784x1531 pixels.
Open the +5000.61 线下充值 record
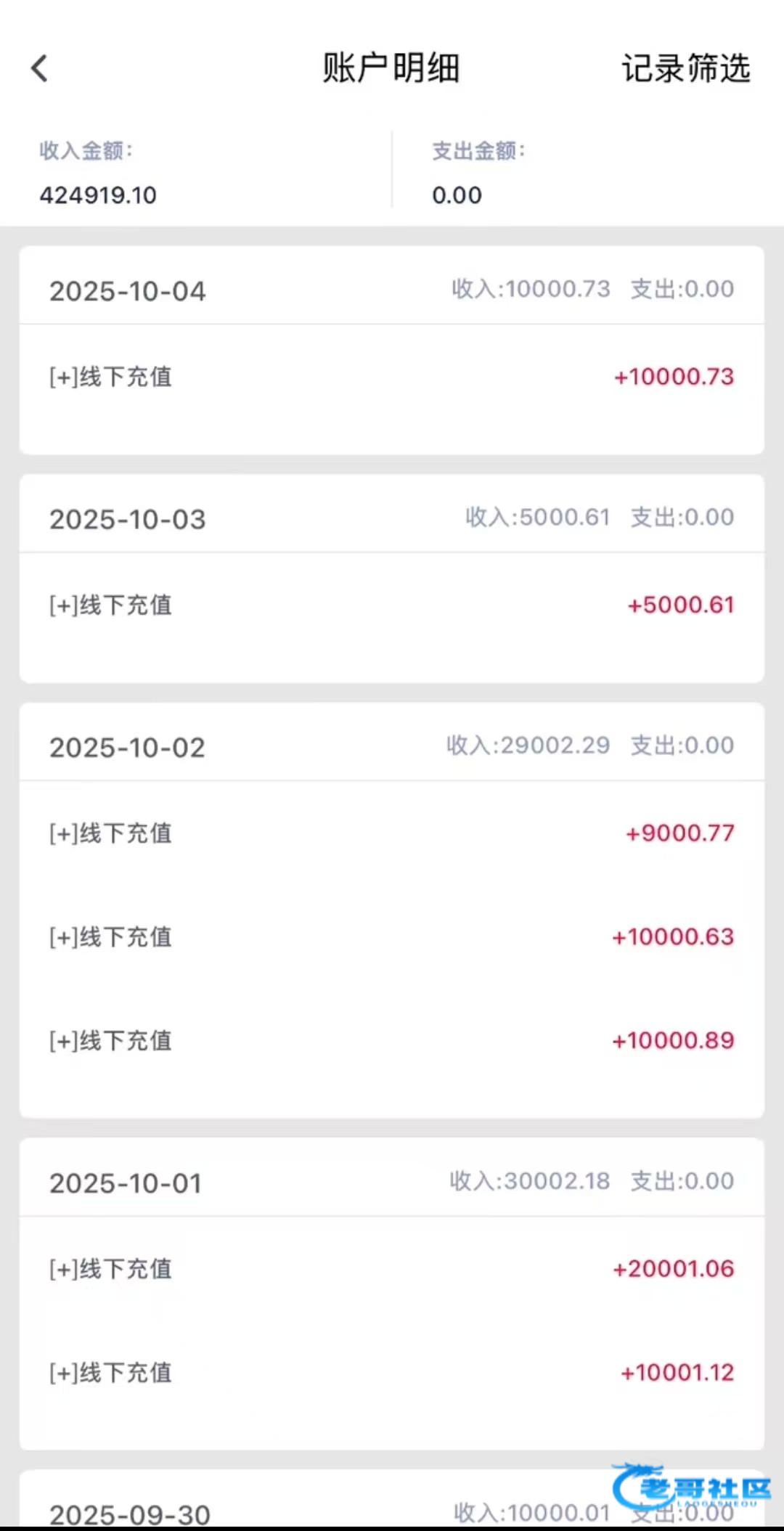tap(391, 605)
